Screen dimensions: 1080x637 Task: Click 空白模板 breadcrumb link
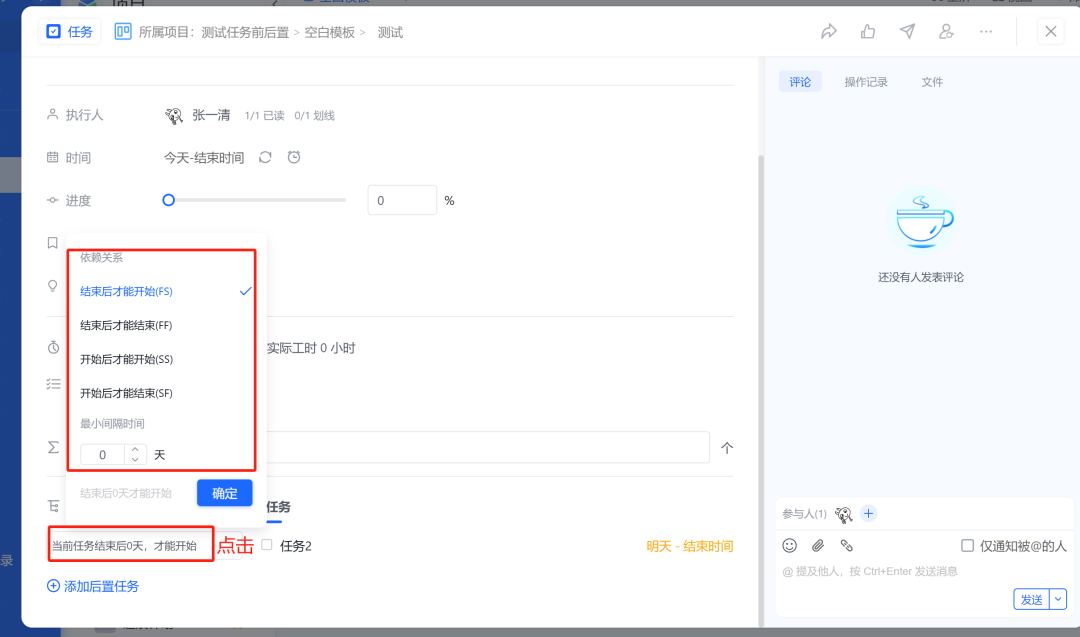point(330,32)
